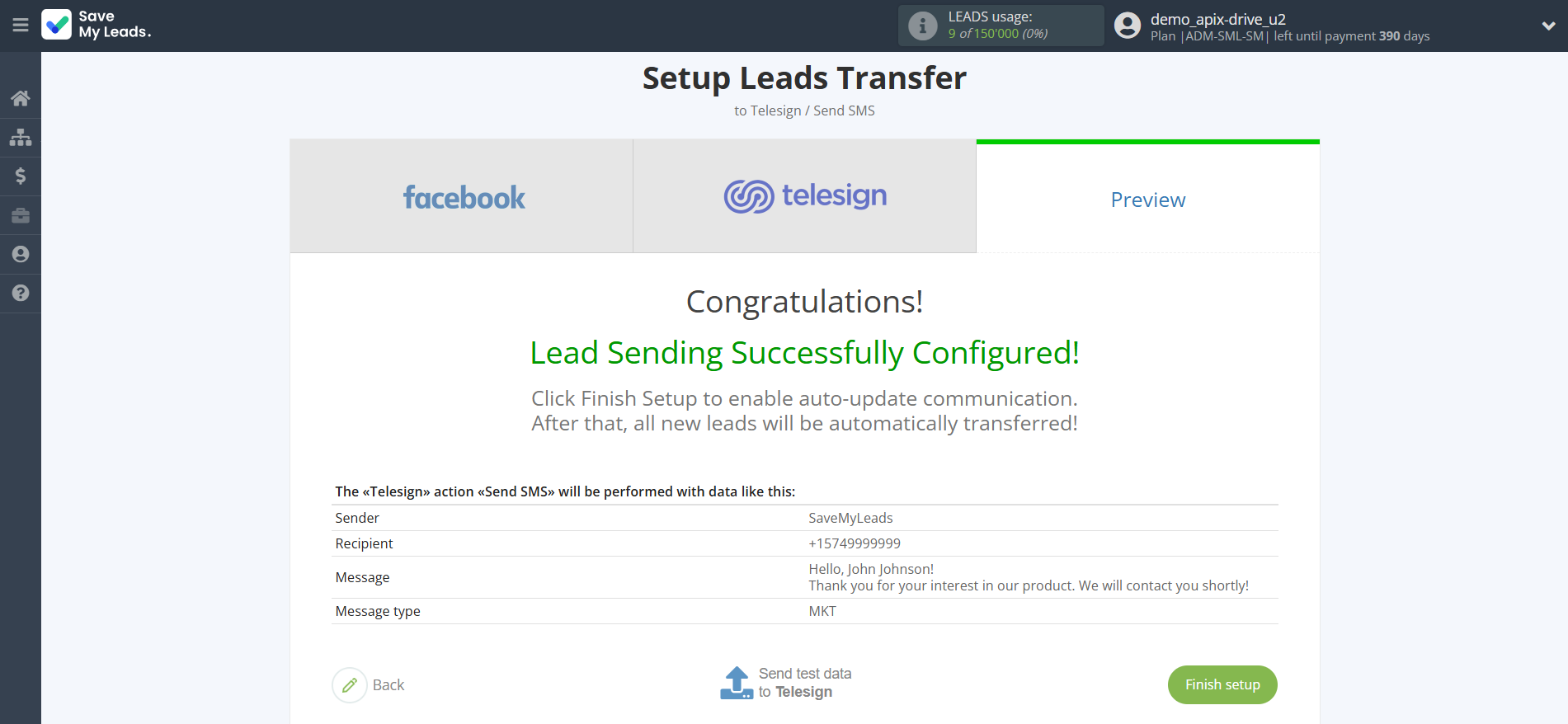This screenshot has height=724, width=1568.
Task: Open help via the question mark icon
Action: (20, 294)
